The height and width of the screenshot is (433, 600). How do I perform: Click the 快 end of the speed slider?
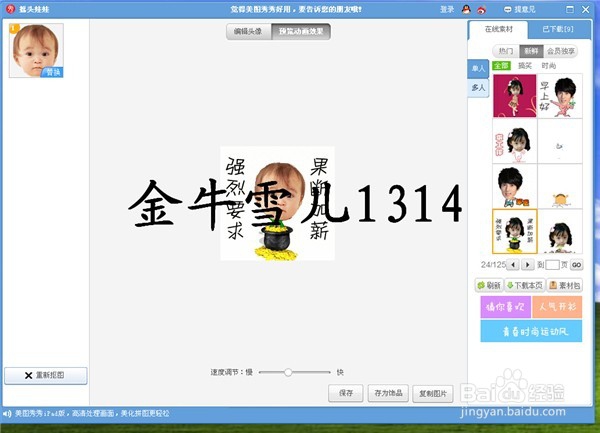pos(340,372)
